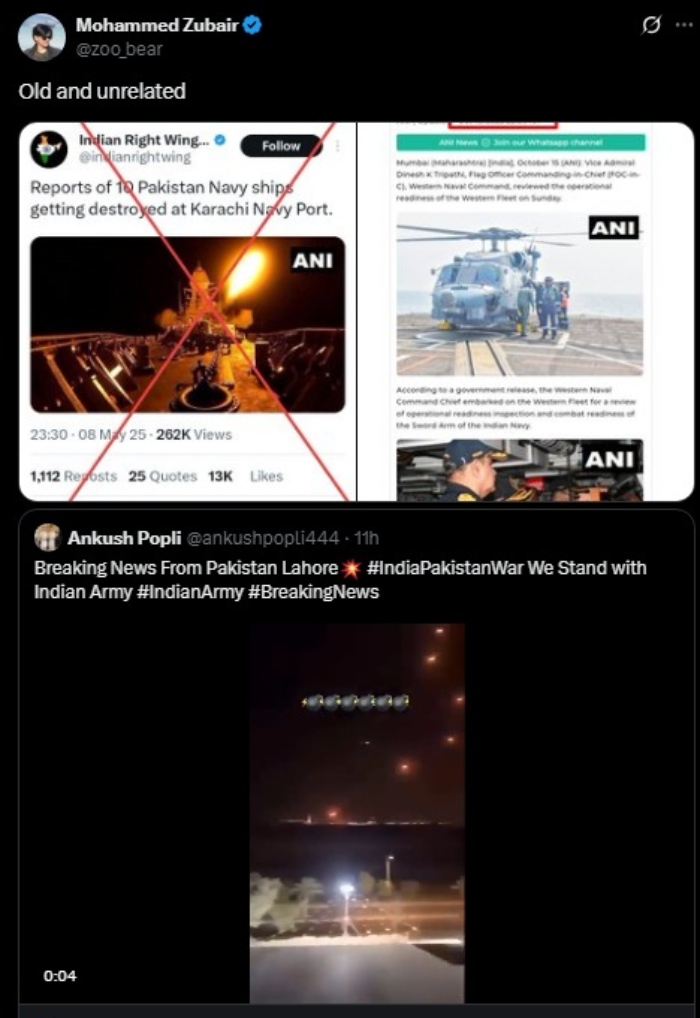Open the #IndianArmy hashtag
Screen dimensions: 700x1018
click(x=190, y=592)
